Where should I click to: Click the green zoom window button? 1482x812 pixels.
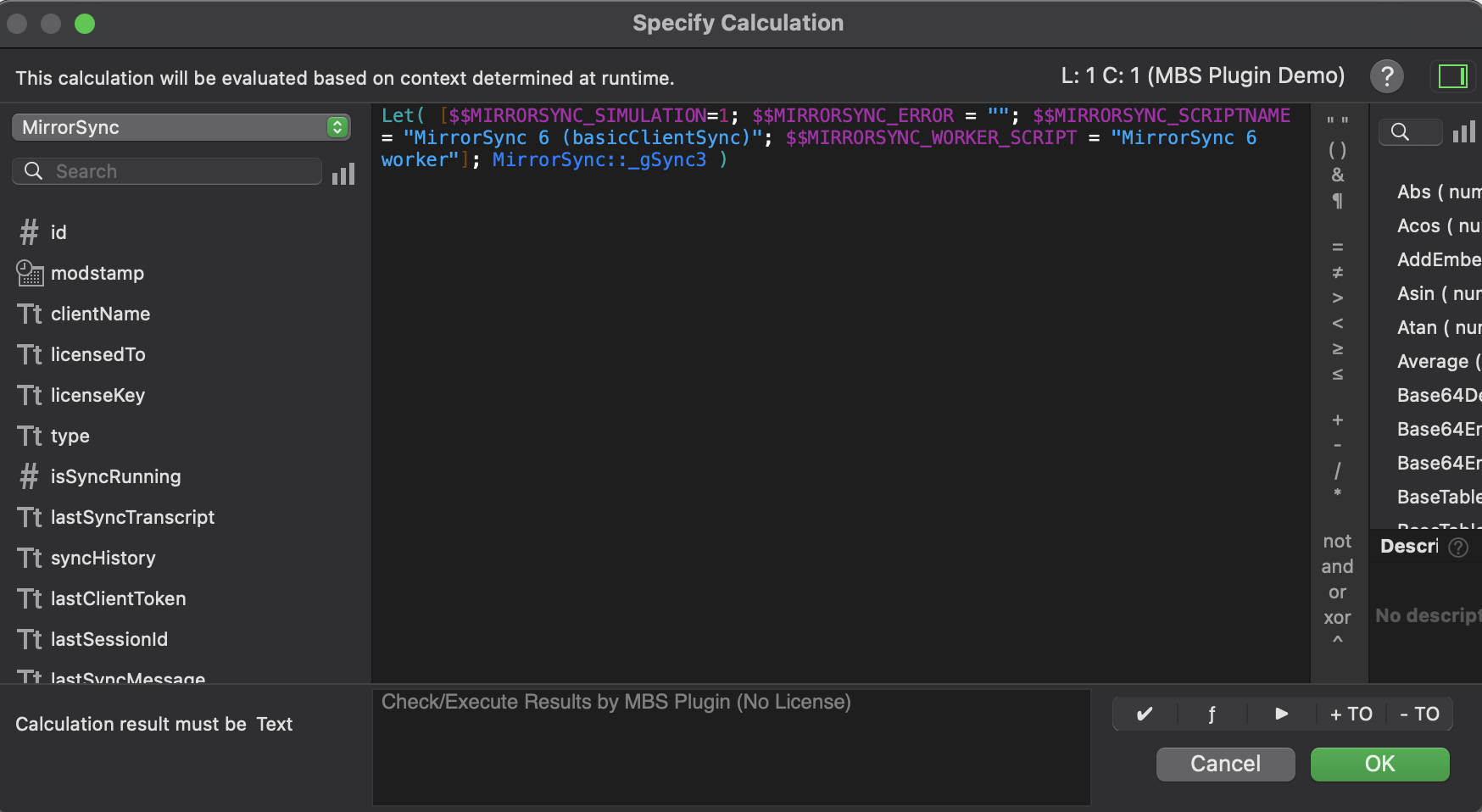(85, 24)
